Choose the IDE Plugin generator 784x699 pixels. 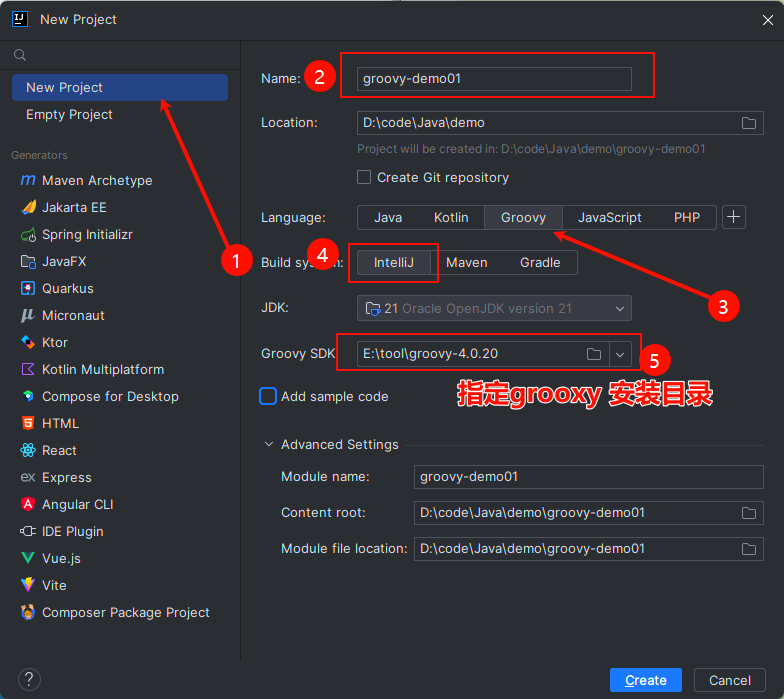pyautogui.click(x=120, y=531)
